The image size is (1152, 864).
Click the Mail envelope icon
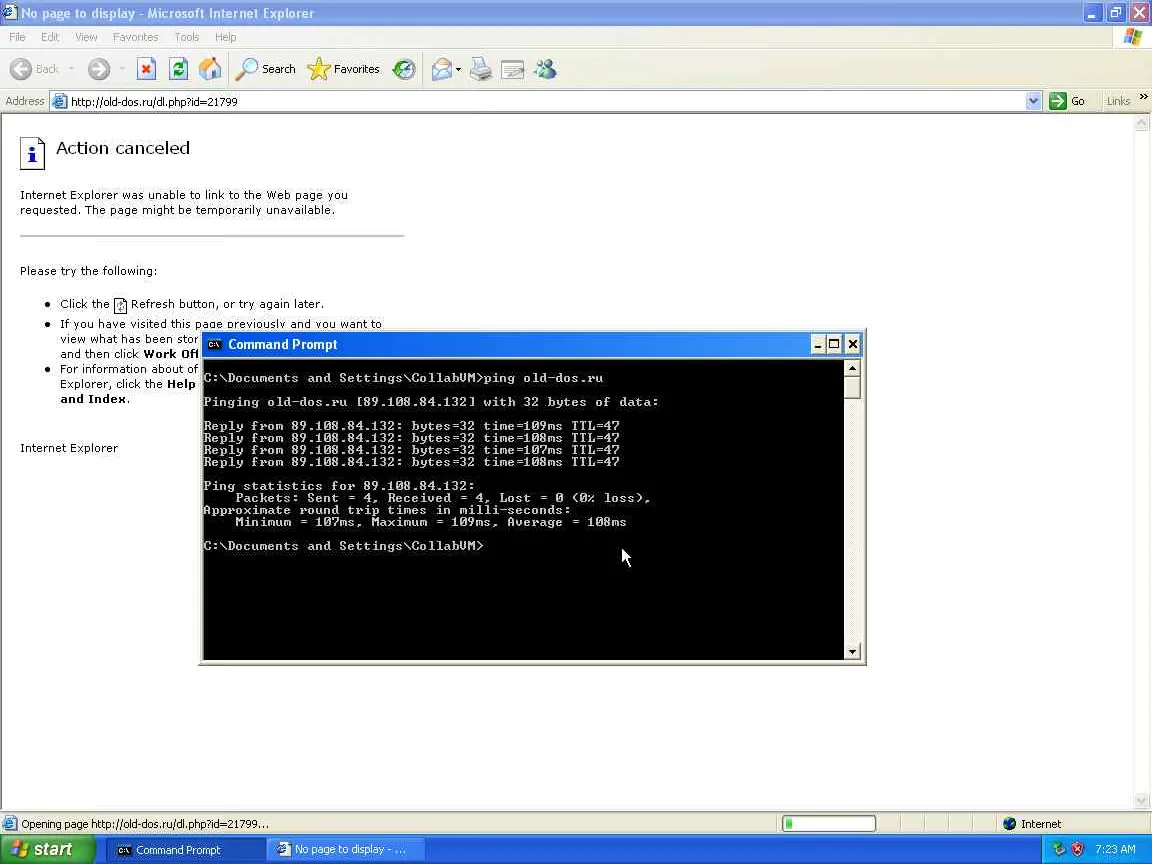(442, 69)
